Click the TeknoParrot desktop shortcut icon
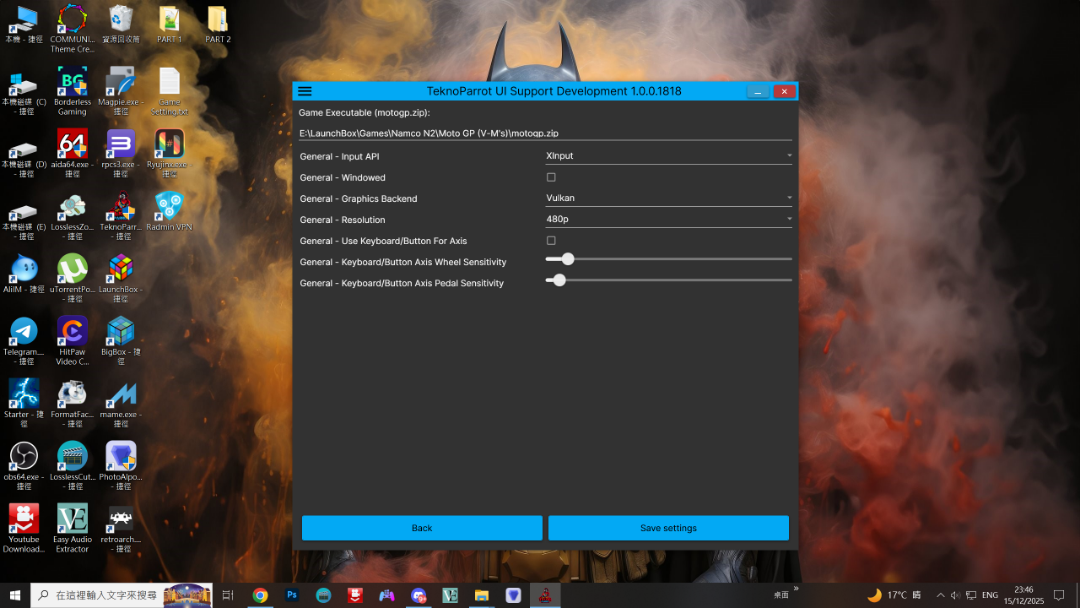1080x608 pixels. (121, 207)
